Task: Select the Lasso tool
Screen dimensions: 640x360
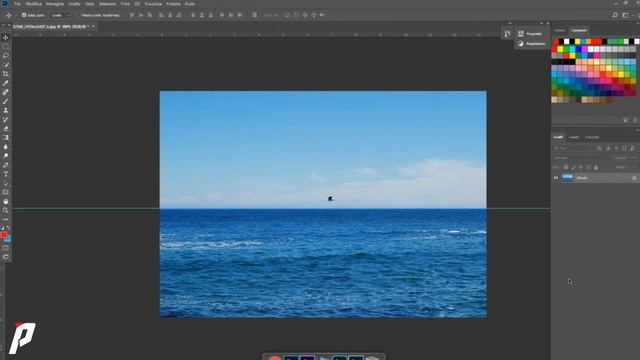Action: point(5,56)
